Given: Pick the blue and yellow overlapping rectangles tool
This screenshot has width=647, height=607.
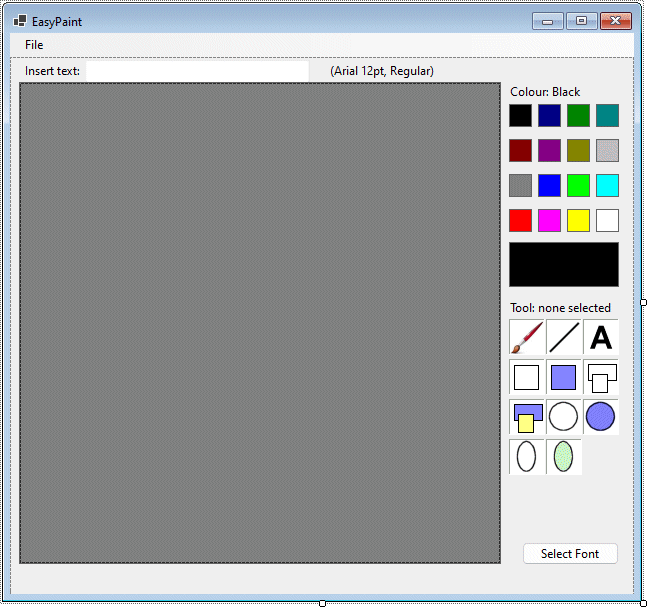Looking at the screenshot, I should 527,416.
